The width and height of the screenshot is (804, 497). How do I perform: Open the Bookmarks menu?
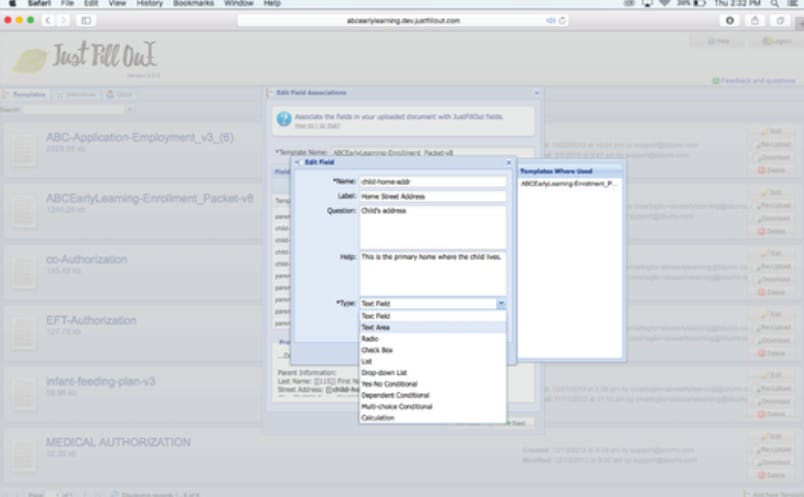(x=193, y=3)
